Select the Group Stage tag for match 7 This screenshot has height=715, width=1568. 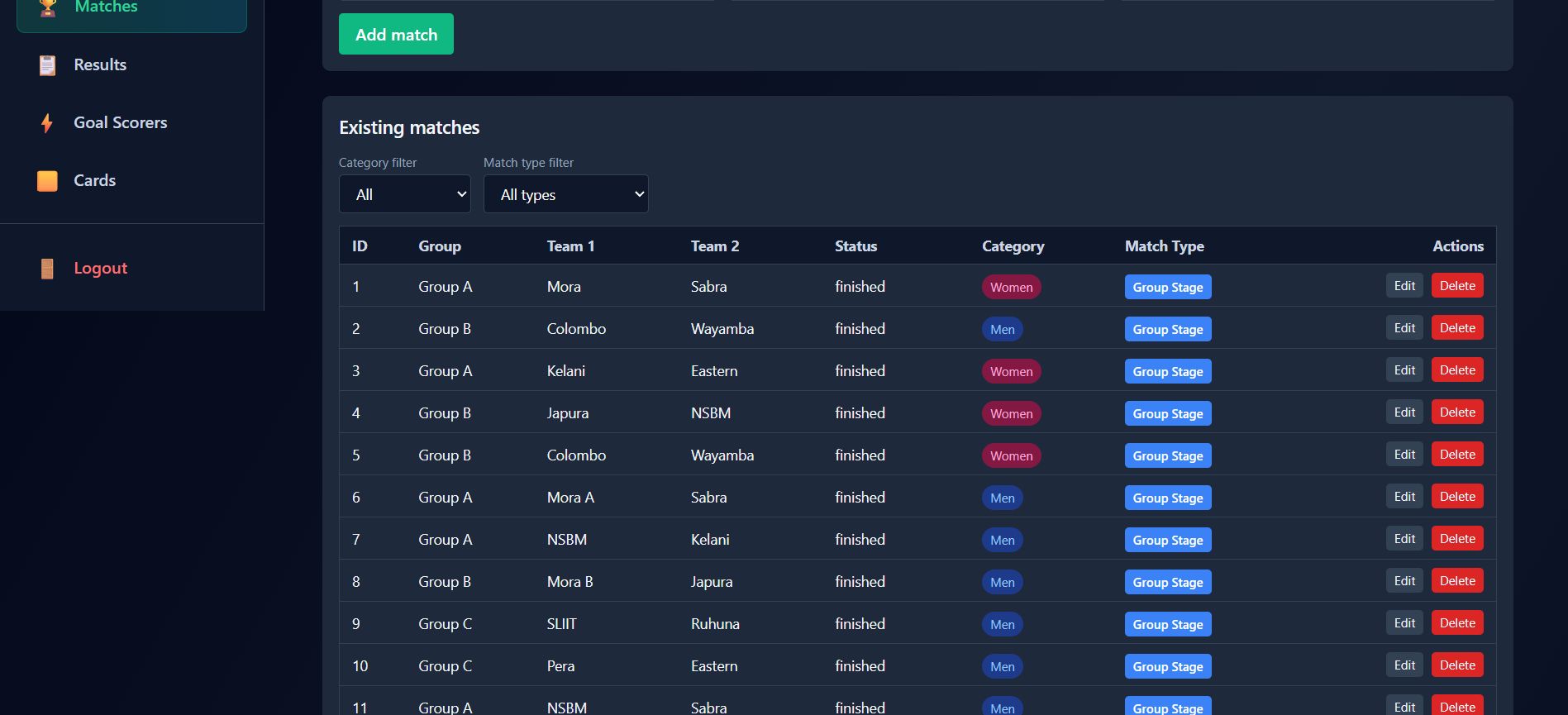pyautogui.click(x=1168, y=540)
